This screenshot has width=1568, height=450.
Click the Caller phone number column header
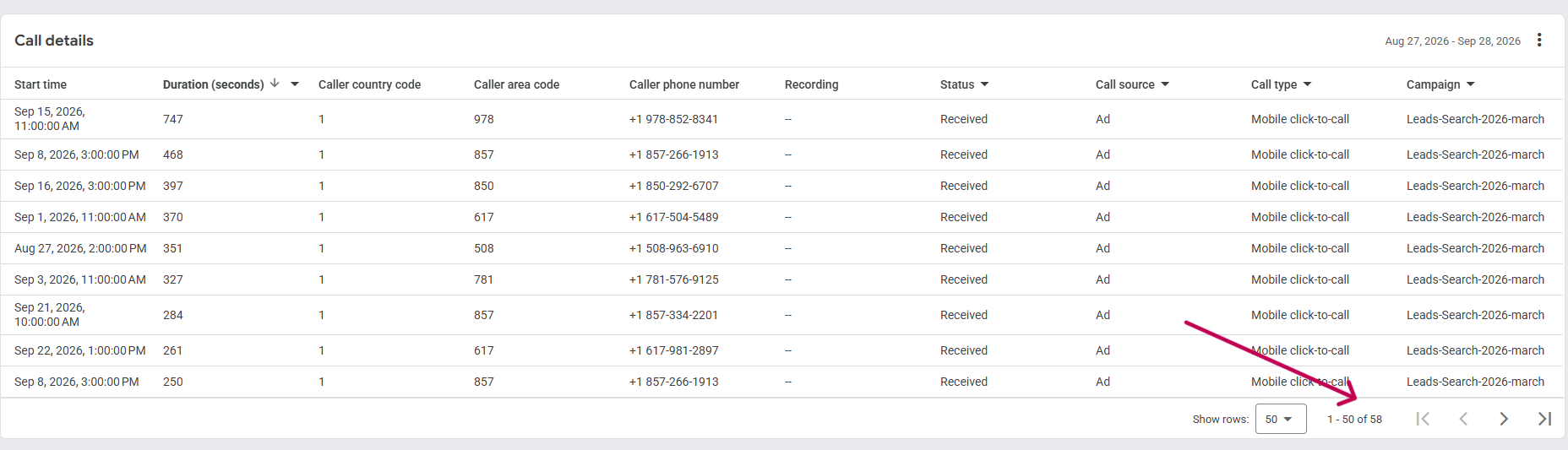click(684, 84)
